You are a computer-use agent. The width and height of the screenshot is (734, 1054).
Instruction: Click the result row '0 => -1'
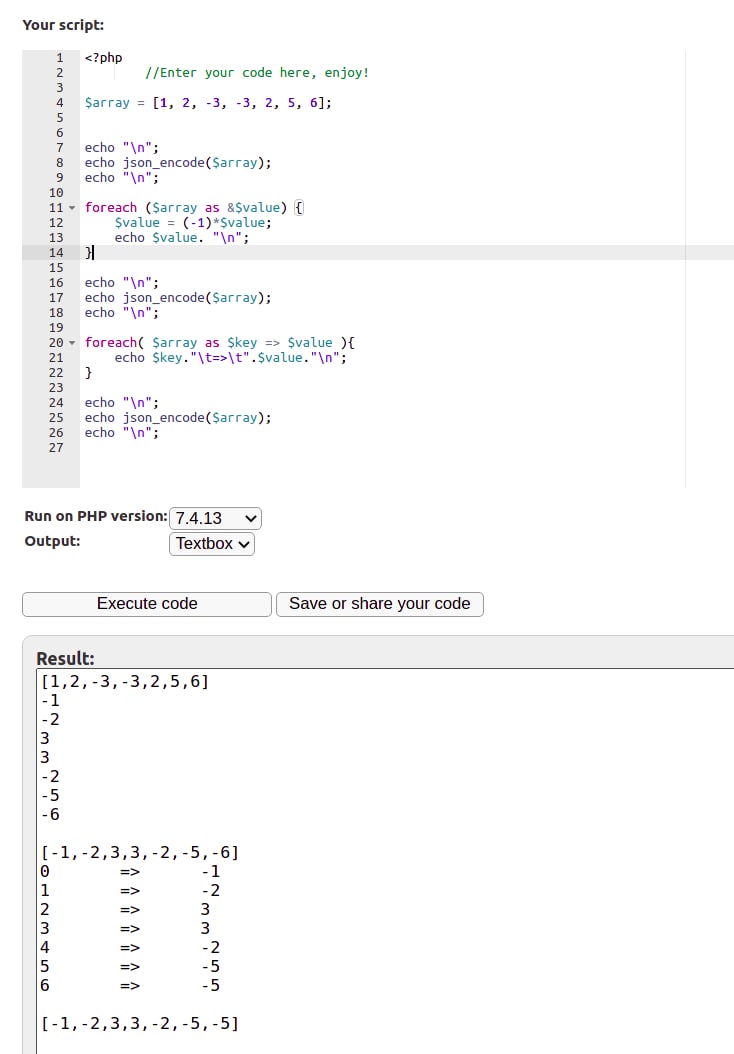tap(130, 871)
